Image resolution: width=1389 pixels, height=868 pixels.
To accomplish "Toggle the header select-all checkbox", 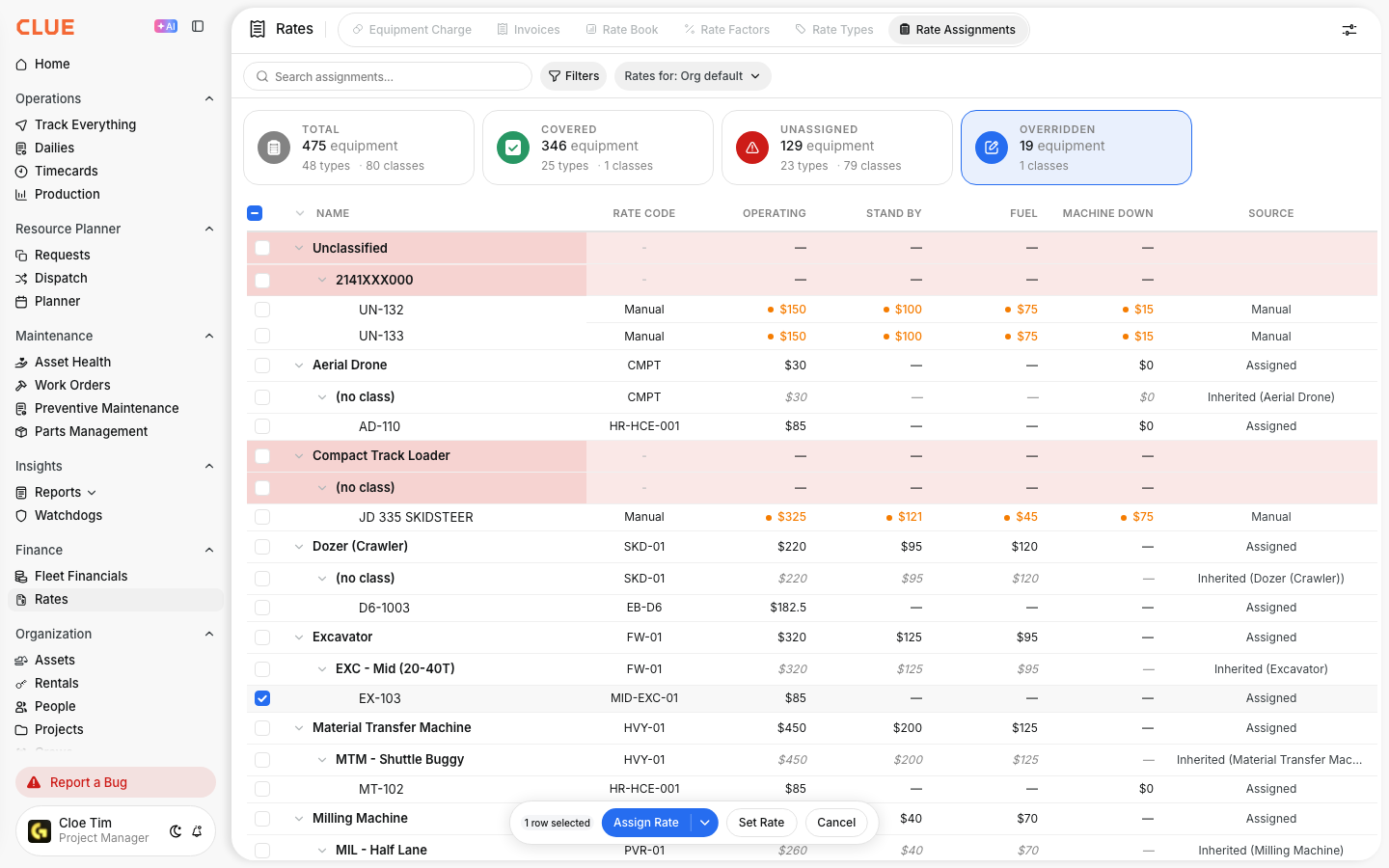I will pos(255,213).
